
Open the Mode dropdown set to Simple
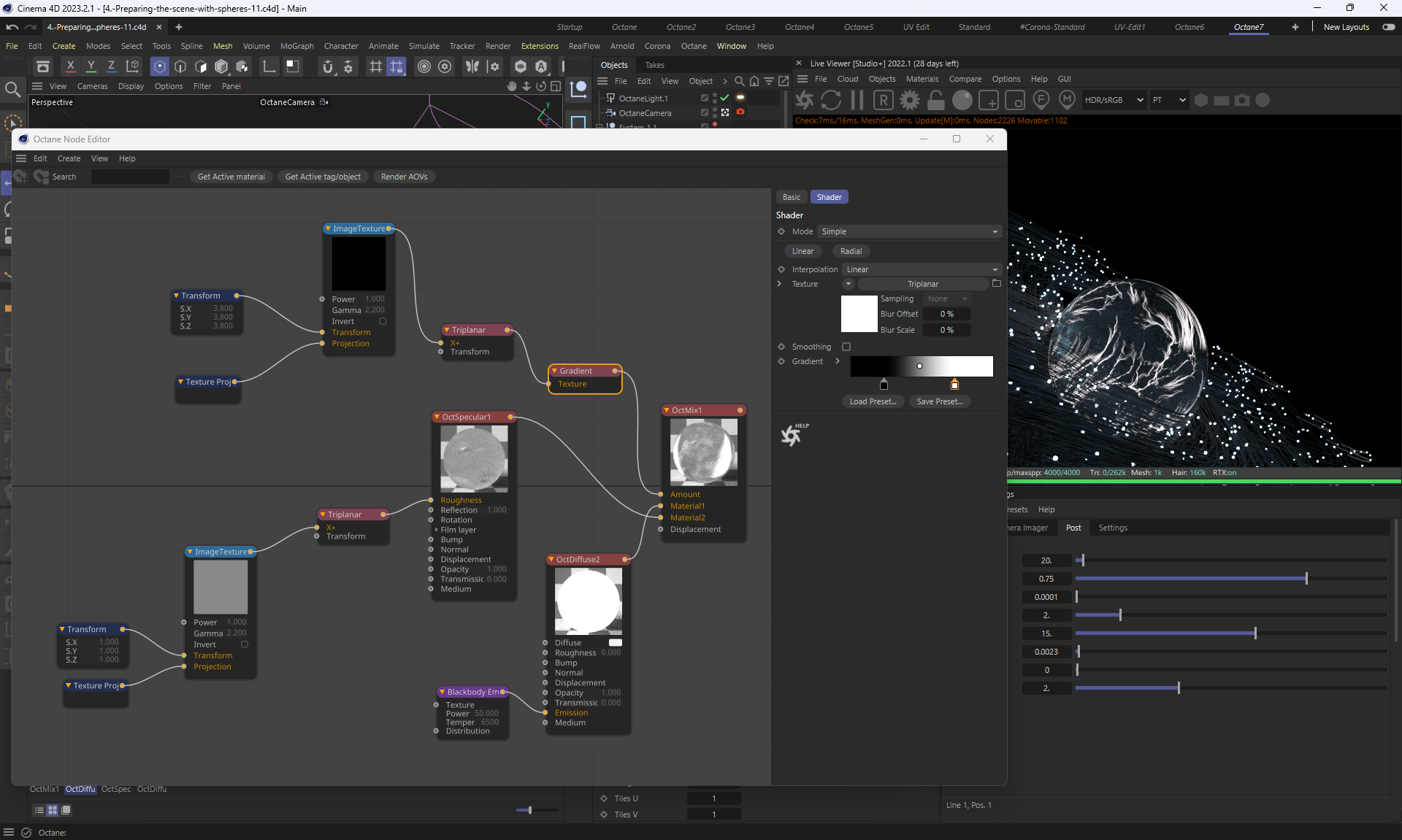pos(909,231)
